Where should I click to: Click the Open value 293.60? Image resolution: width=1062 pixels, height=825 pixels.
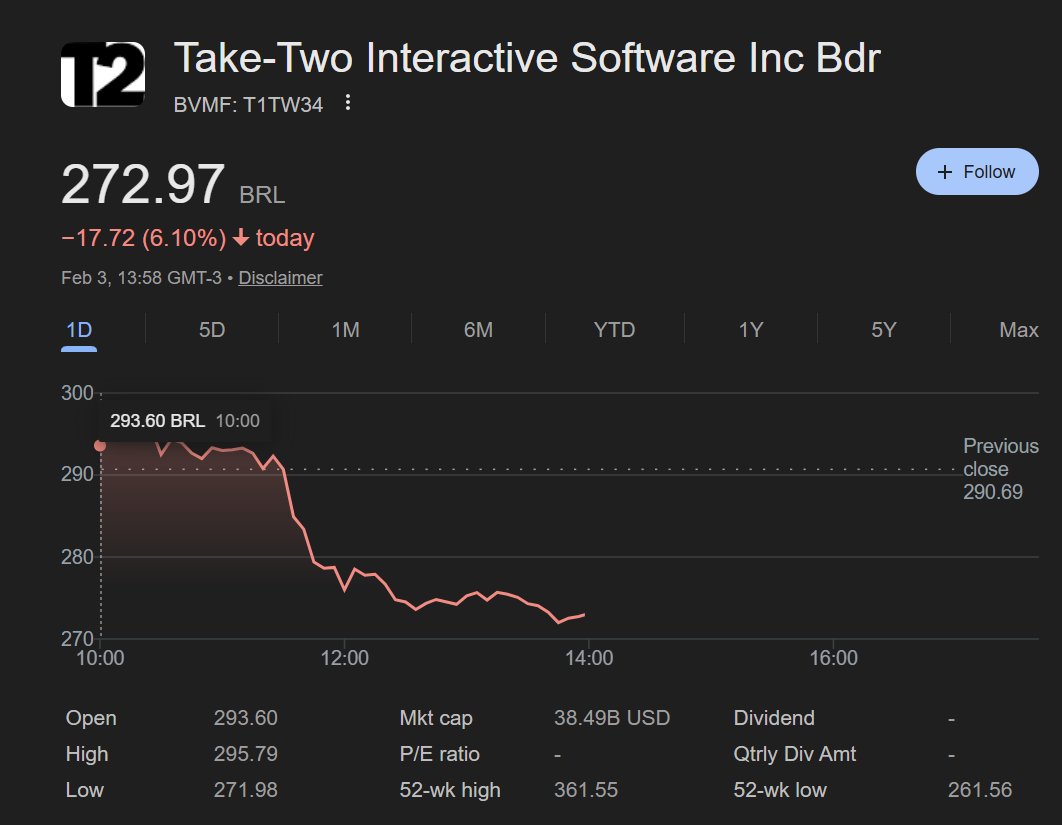tap(245, 718)
